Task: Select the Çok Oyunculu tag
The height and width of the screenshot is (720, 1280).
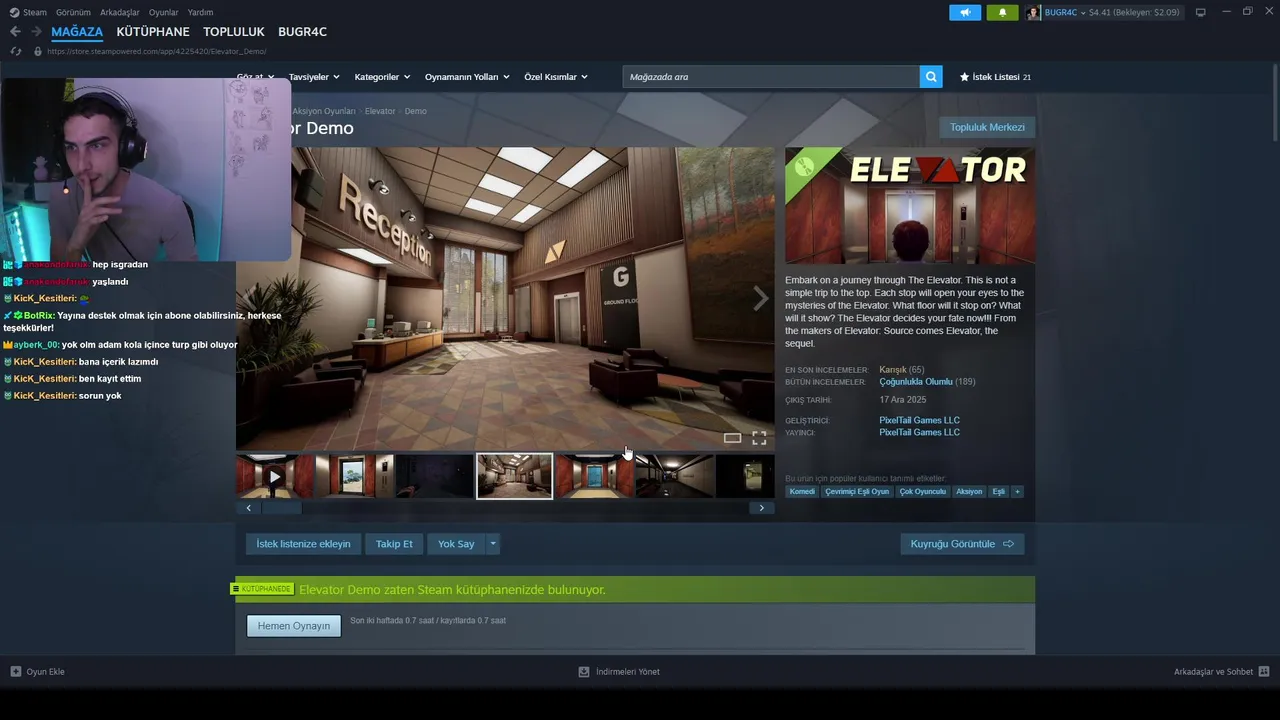Action: [922, 491]
